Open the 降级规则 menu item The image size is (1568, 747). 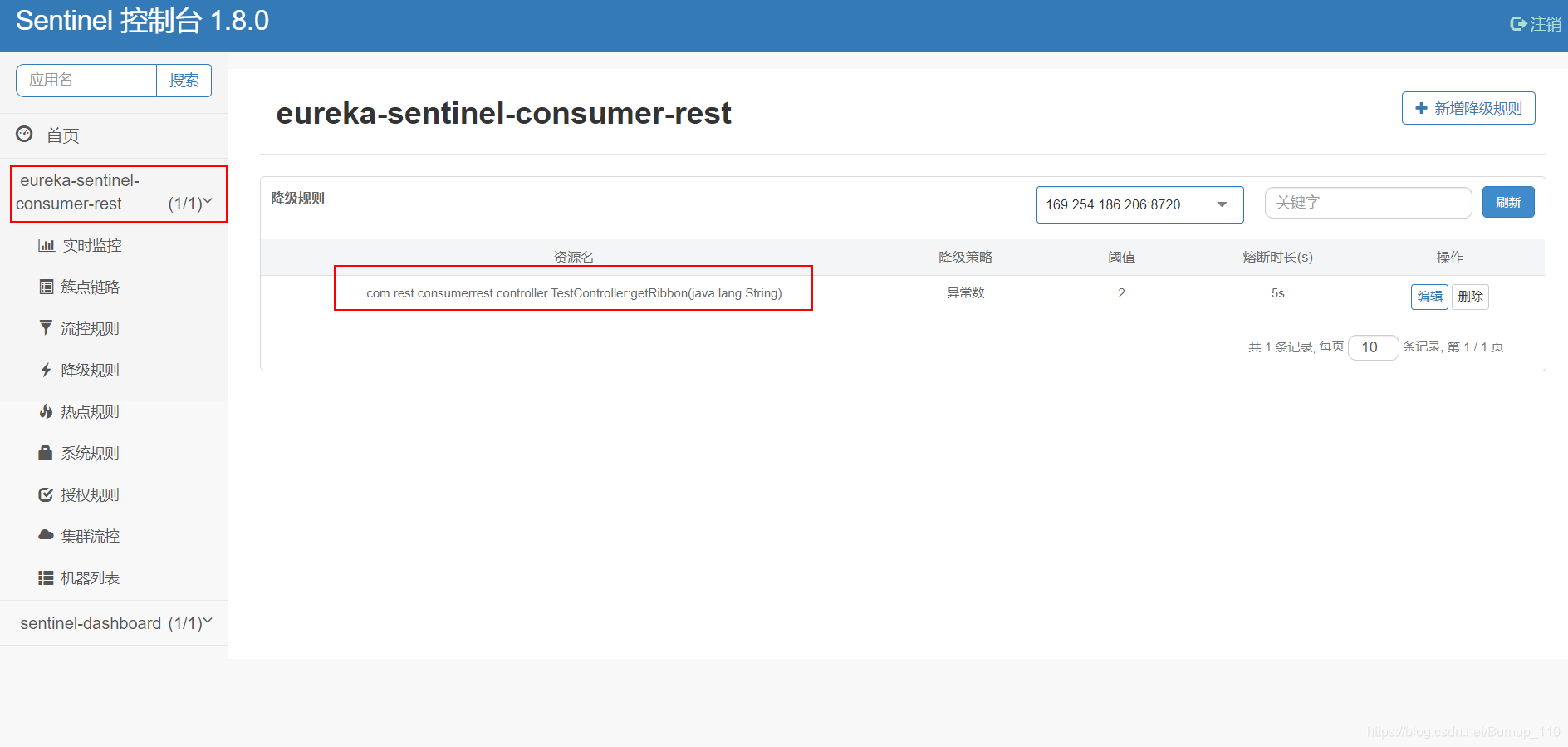(x=91, y=370)
